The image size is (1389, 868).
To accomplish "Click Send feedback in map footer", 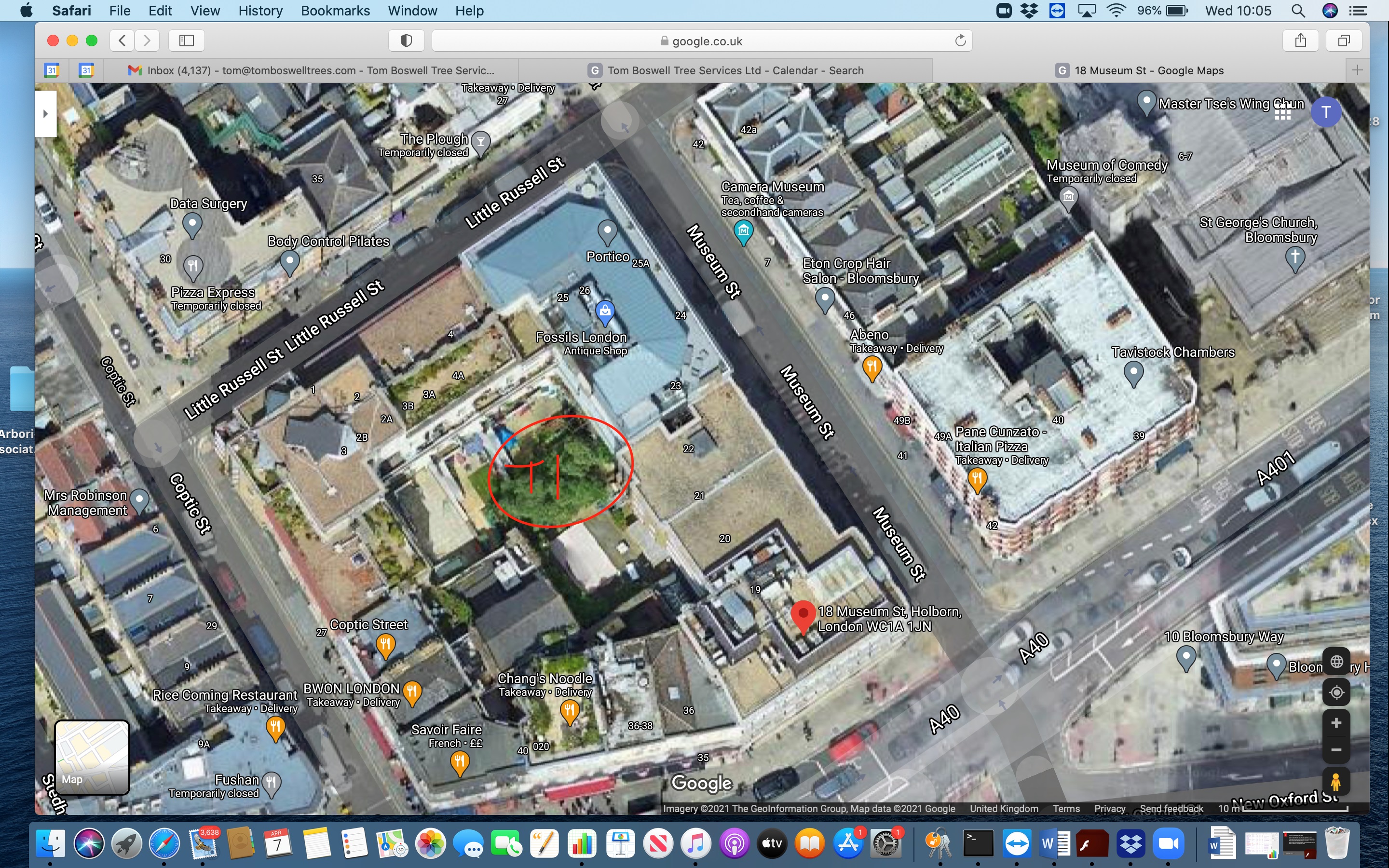I will 1171,808.
